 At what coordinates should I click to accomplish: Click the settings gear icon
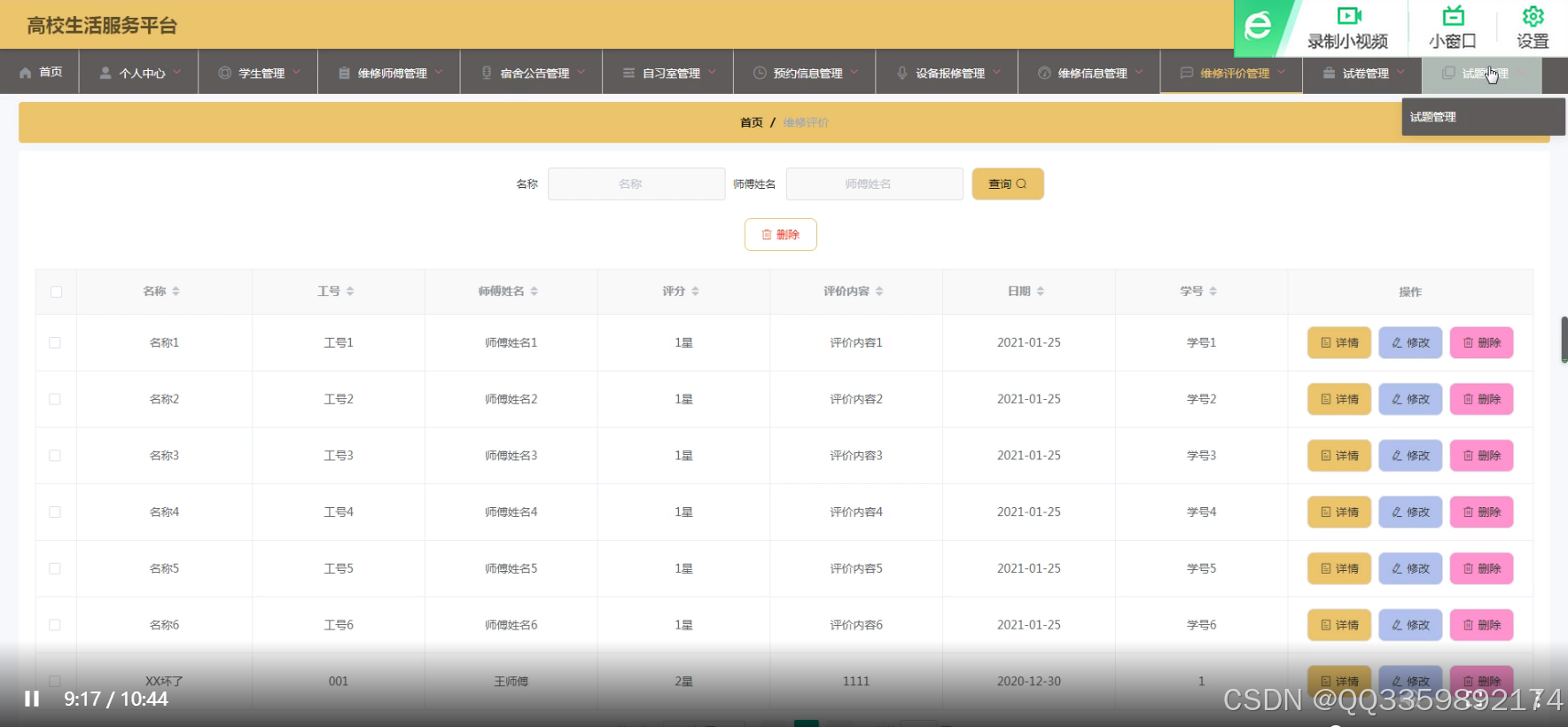[1533, 16]
